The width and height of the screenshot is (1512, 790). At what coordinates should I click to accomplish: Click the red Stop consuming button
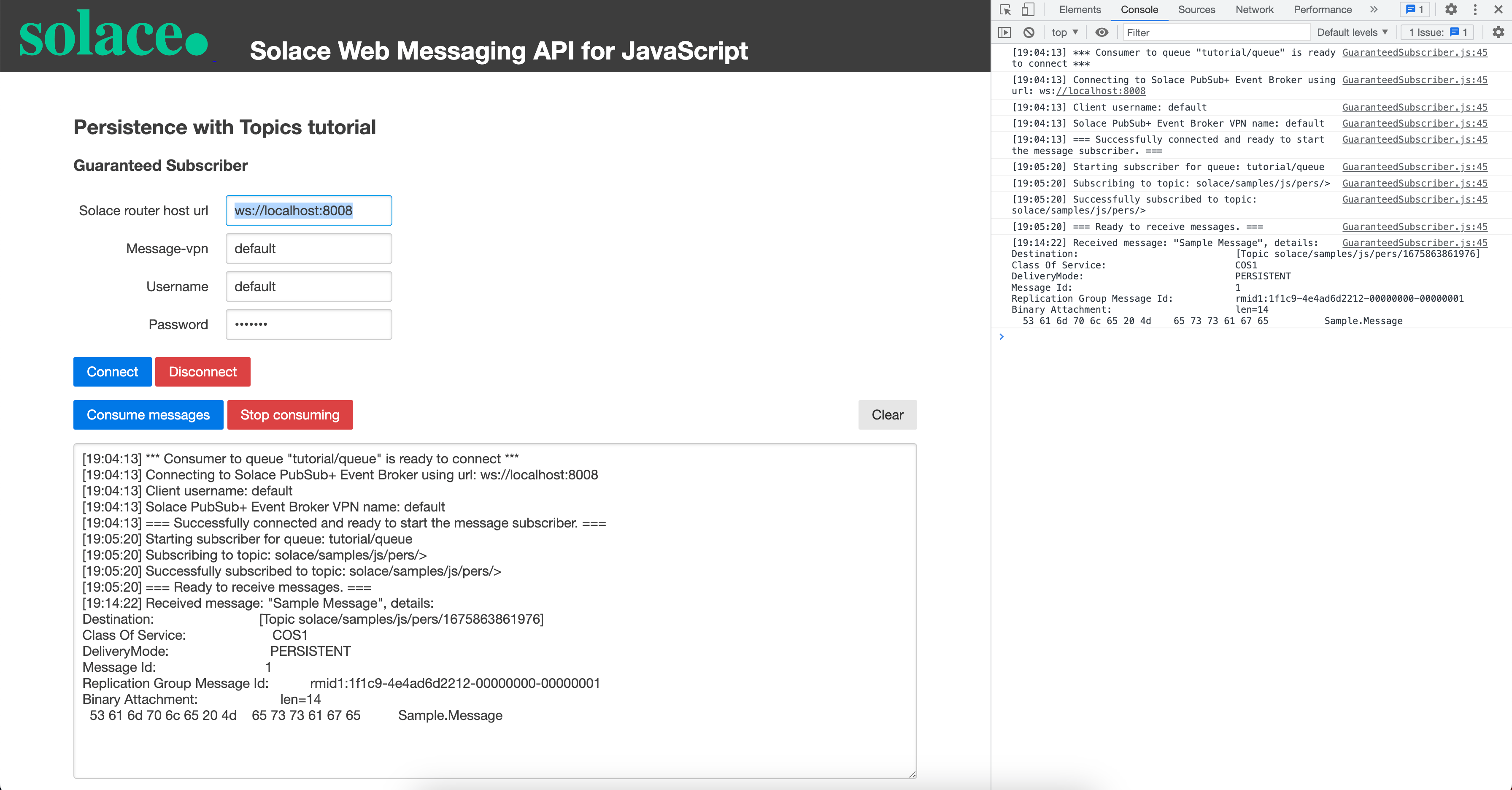[x=290, y=415]
